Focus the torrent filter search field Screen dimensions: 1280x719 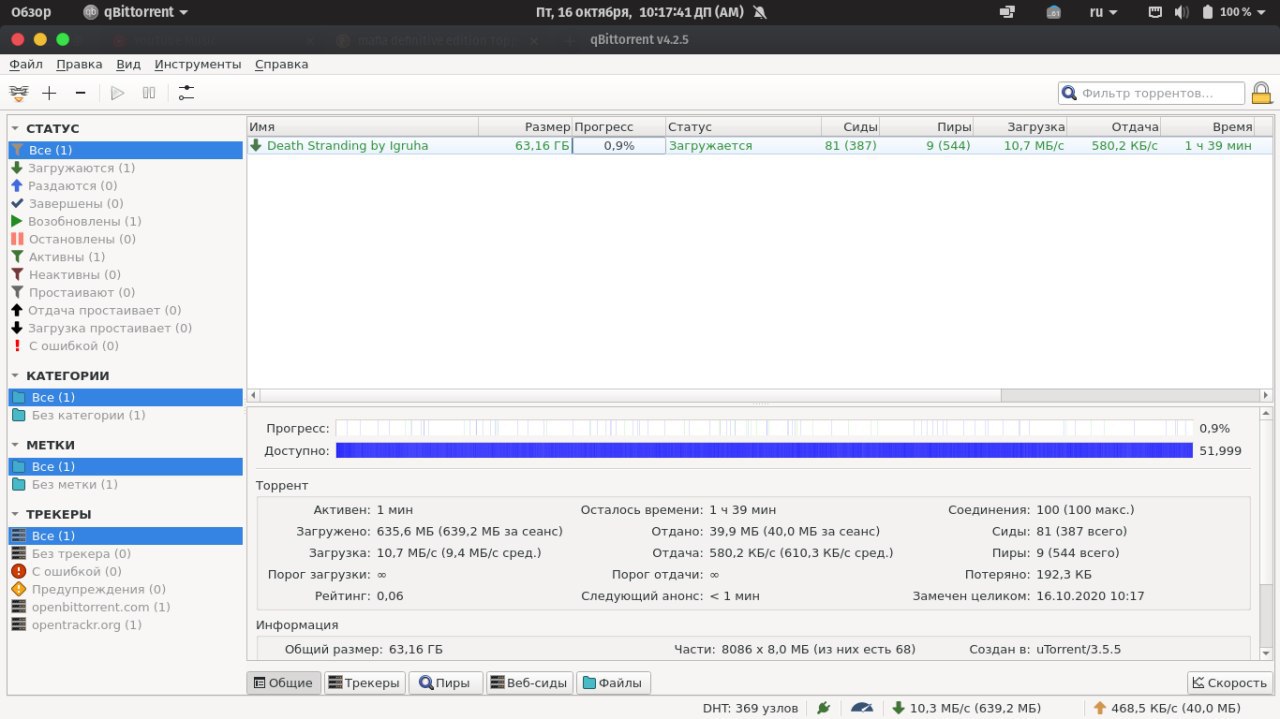(1152, 93)
